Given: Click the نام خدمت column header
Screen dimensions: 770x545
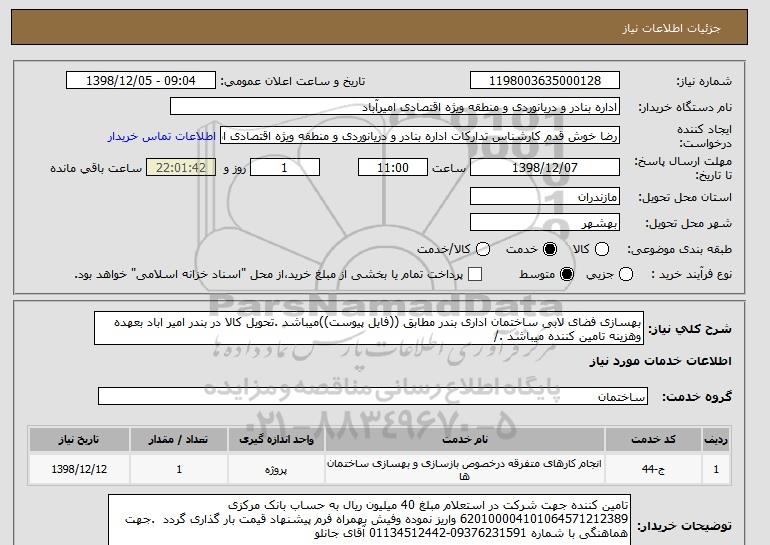Looking at the screenshot, I should pyautogui.click(x=465, y=439).
